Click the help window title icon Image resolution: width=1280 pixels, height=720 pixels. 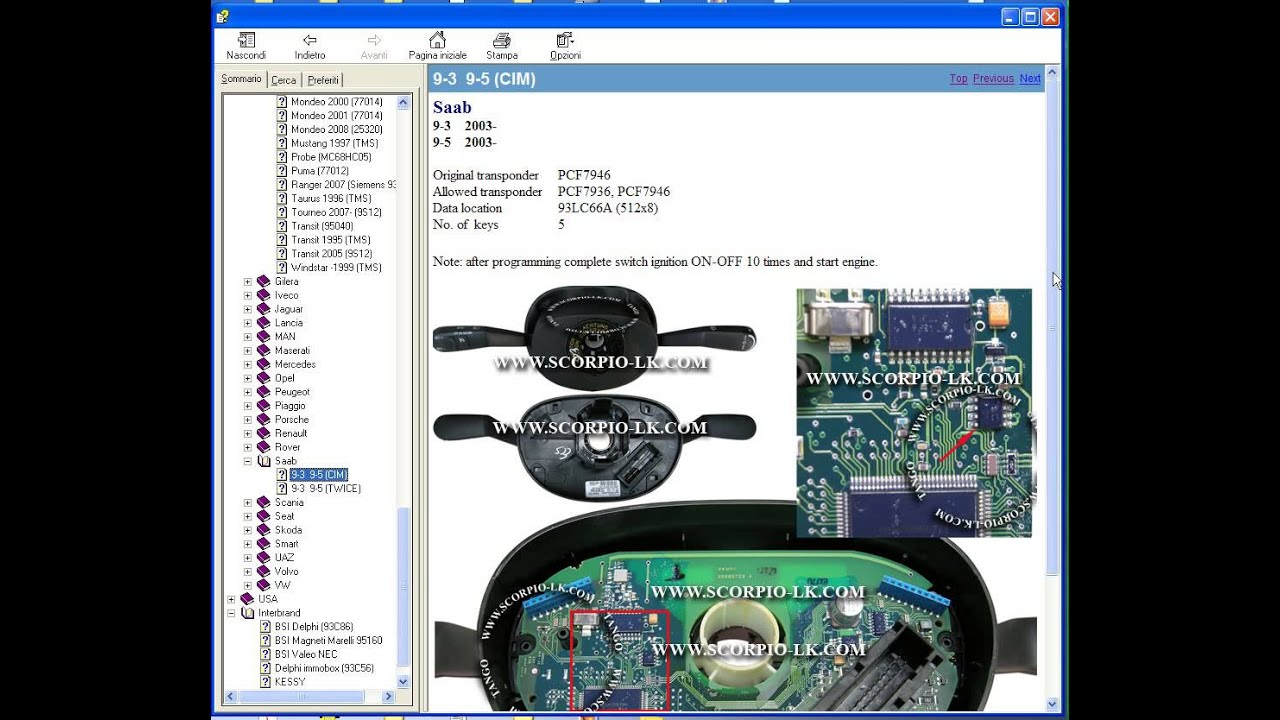pos(223,16)
